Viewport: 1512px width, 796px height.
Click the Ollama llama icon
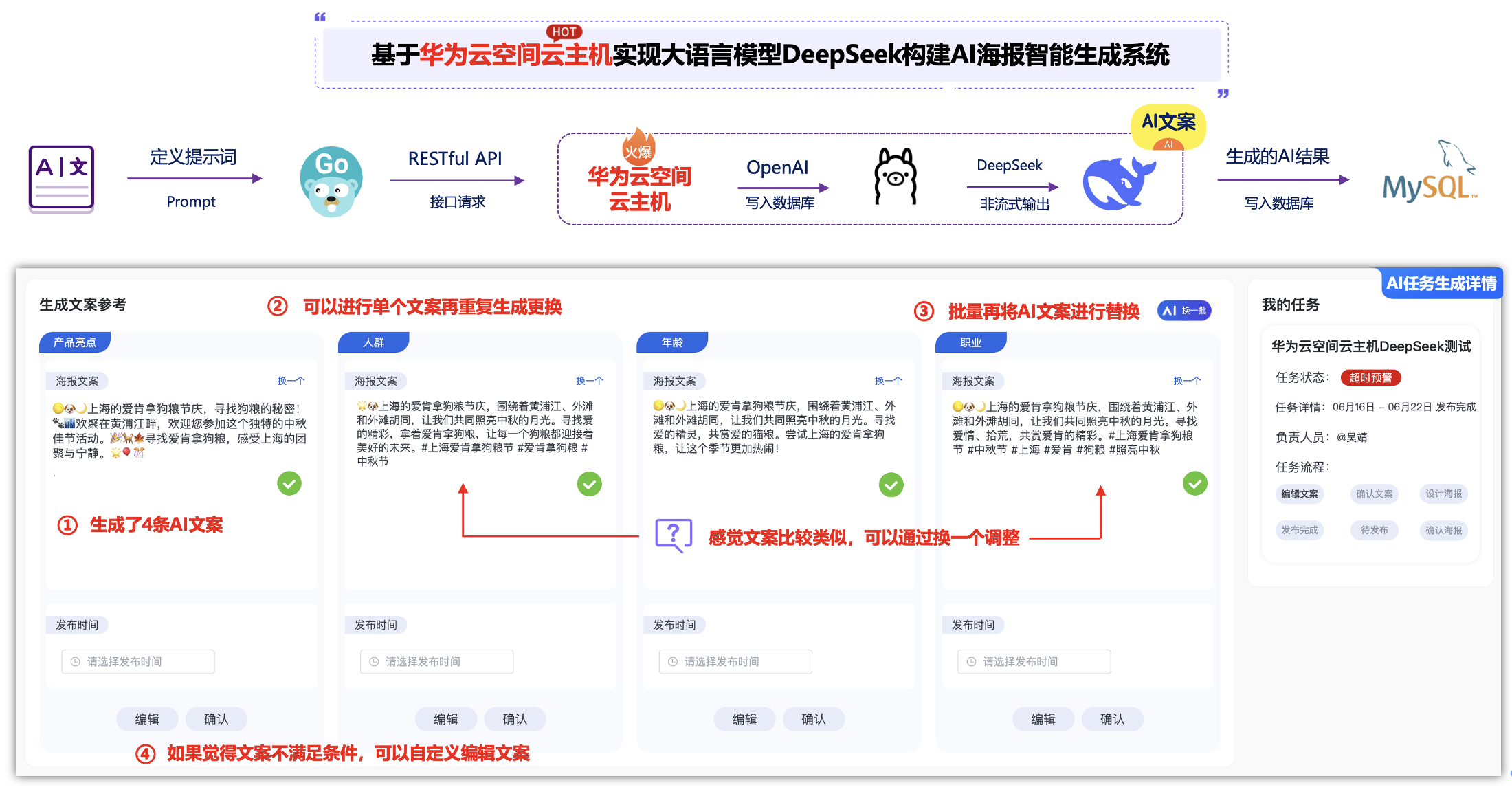[895, 177]
